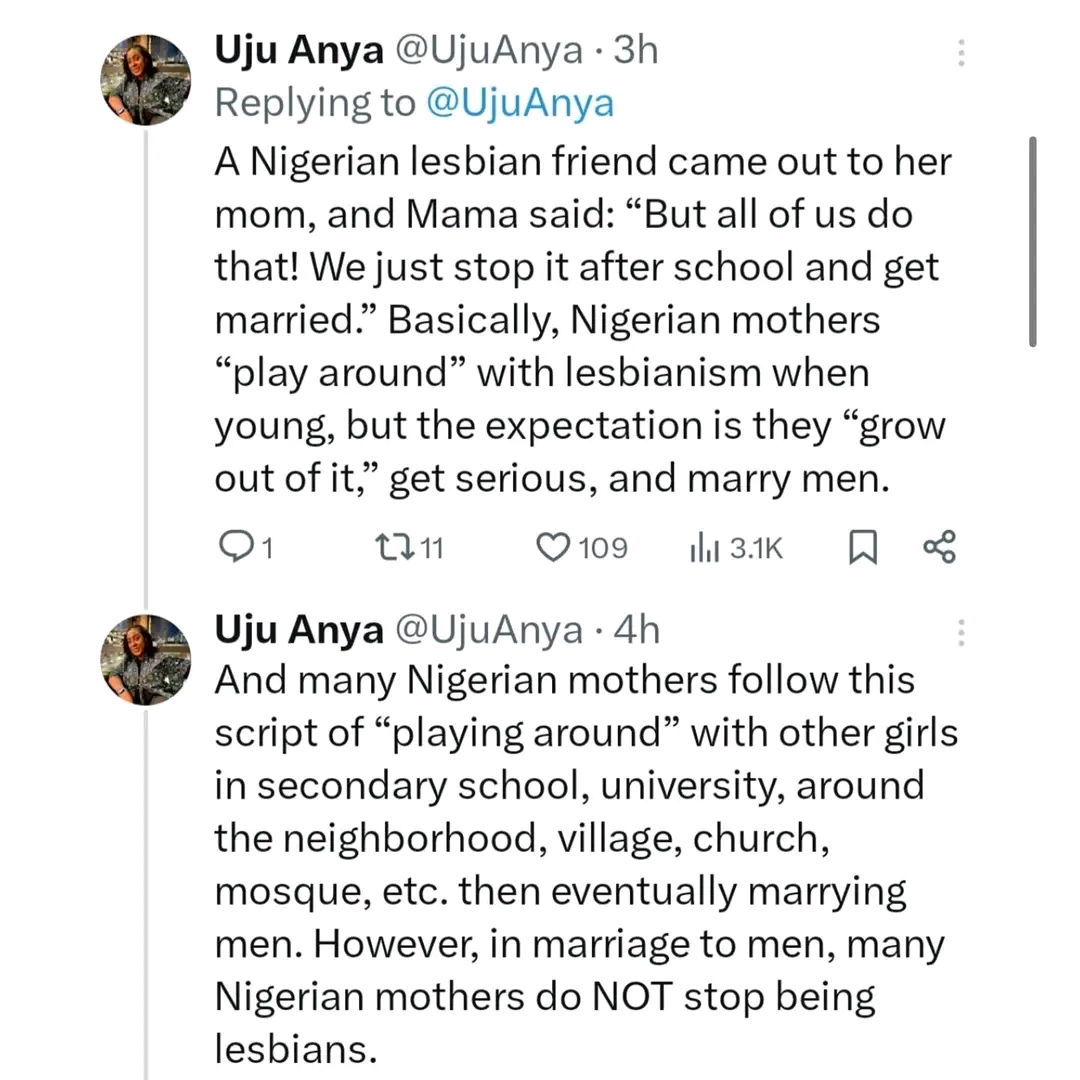Open the tweet about playing around script
The width and height of the screenshot is (1080, 1080).
[580, 860]
